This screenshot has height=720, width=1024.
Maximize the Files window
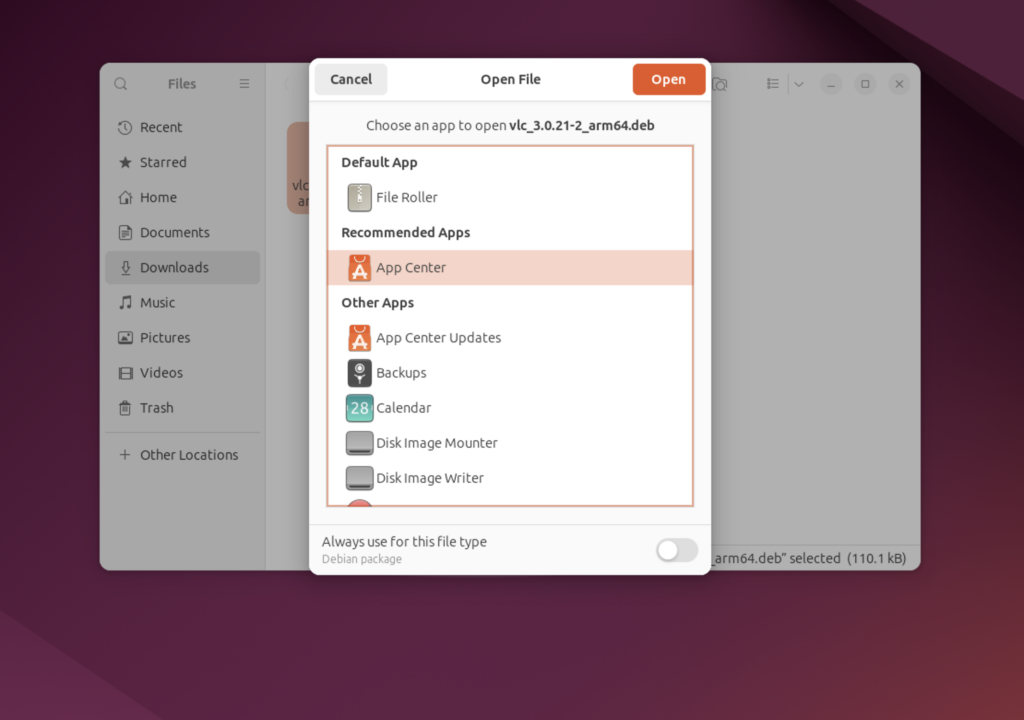point(865,84)
